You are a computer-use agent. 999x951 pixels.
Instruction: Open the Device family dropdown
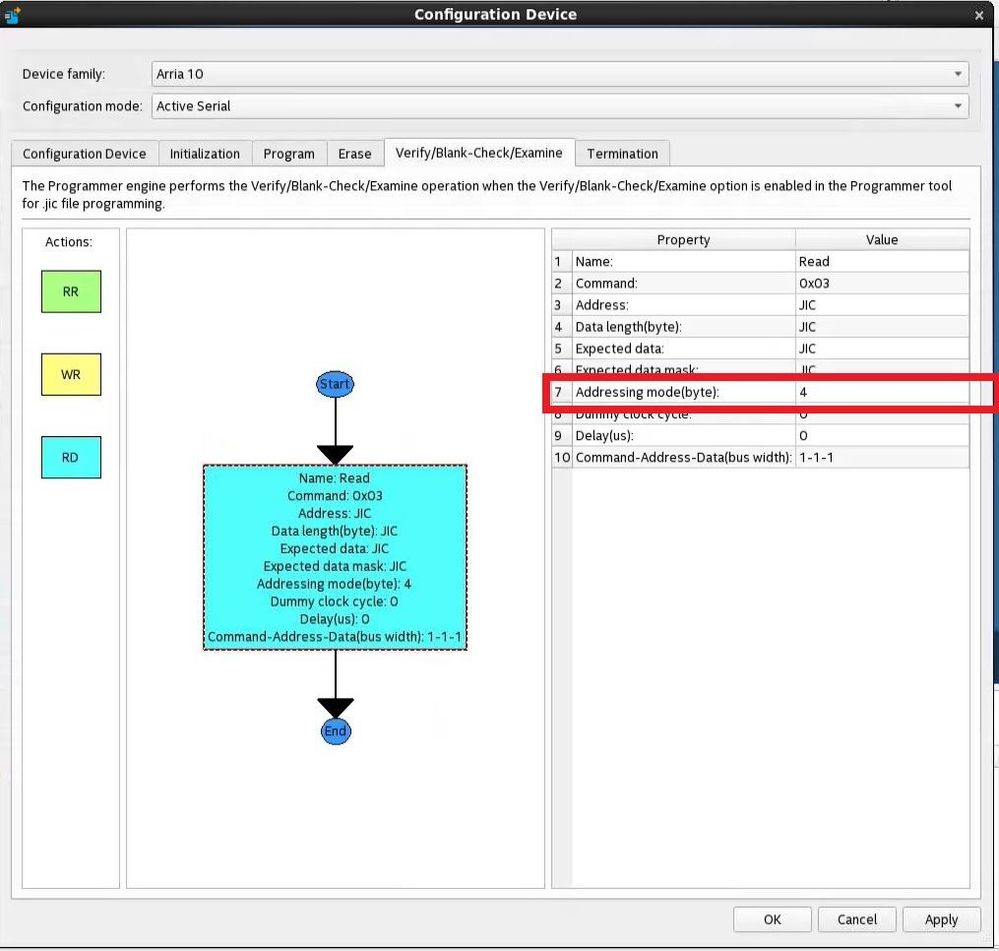(x=560, y=74)
